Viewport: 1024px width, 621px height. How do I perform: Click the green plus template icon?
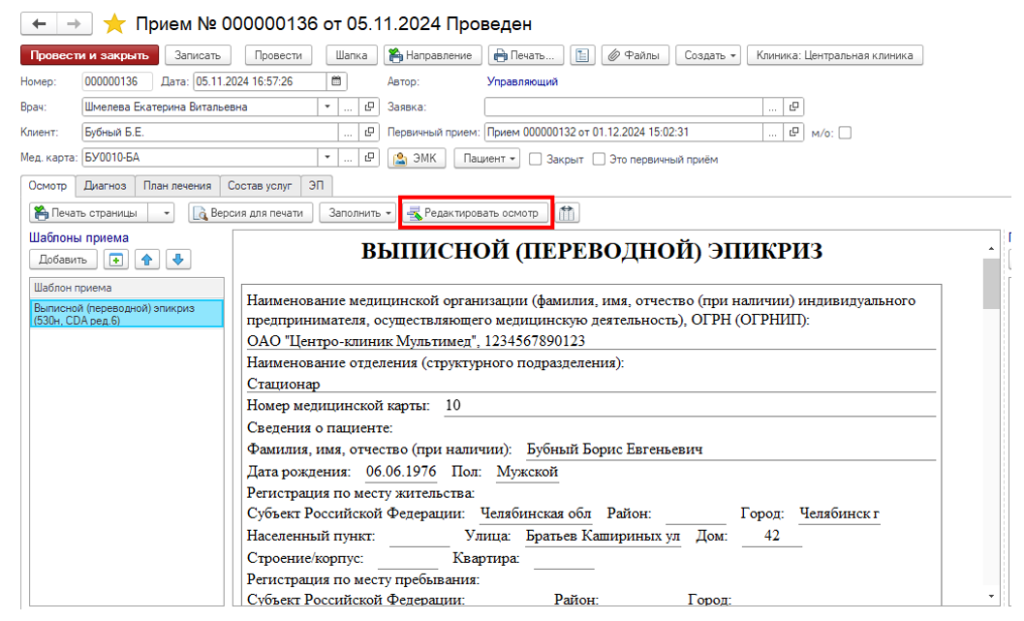tap(116, 260)
